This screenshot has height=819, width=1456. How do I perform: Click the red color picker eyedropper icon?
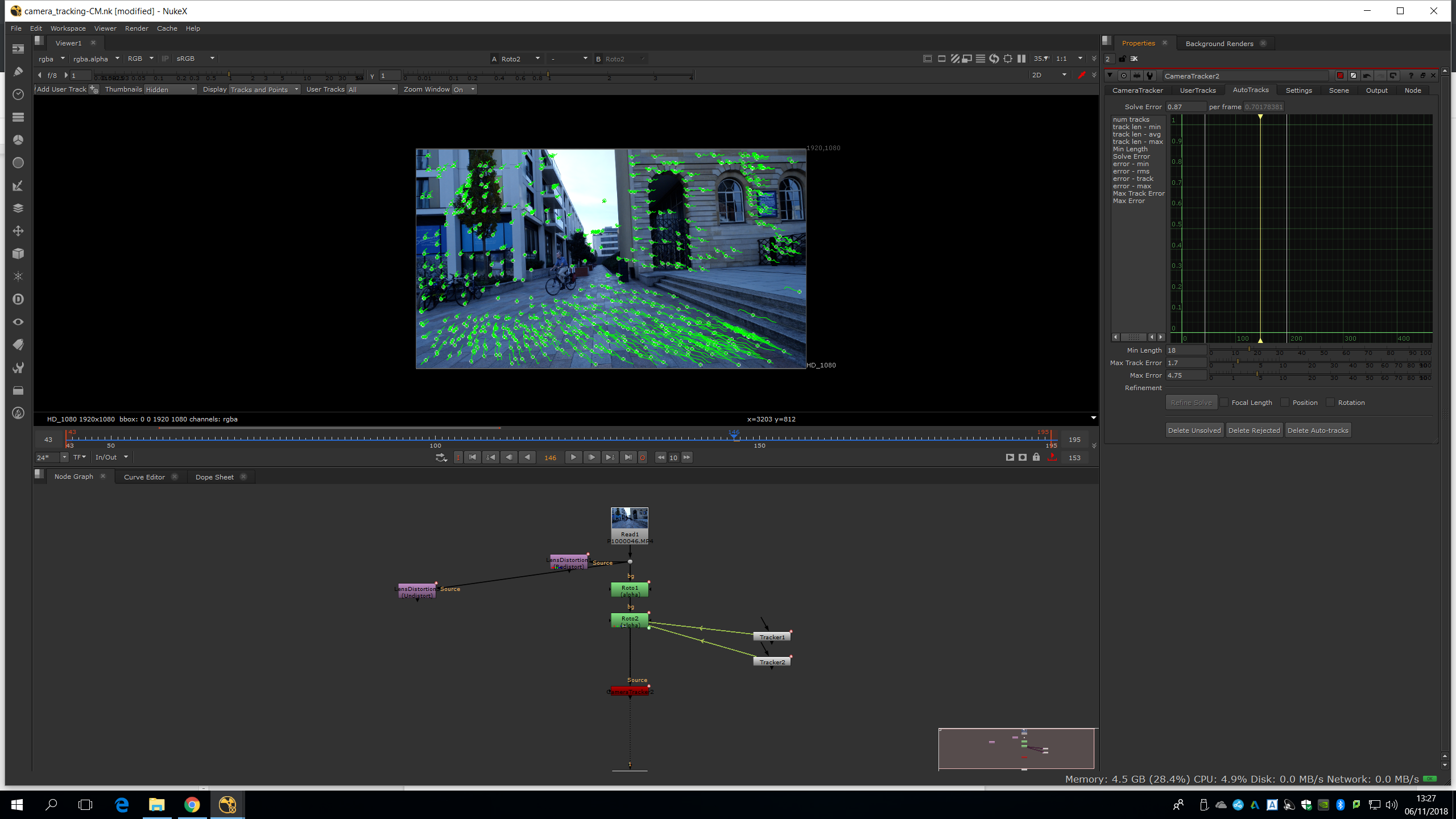click(x=1081, y=75)
